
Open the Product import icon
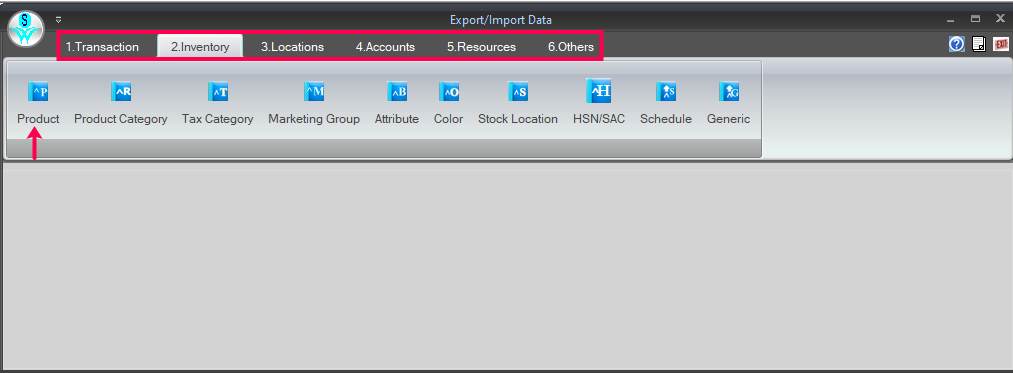tap(38, 92)
